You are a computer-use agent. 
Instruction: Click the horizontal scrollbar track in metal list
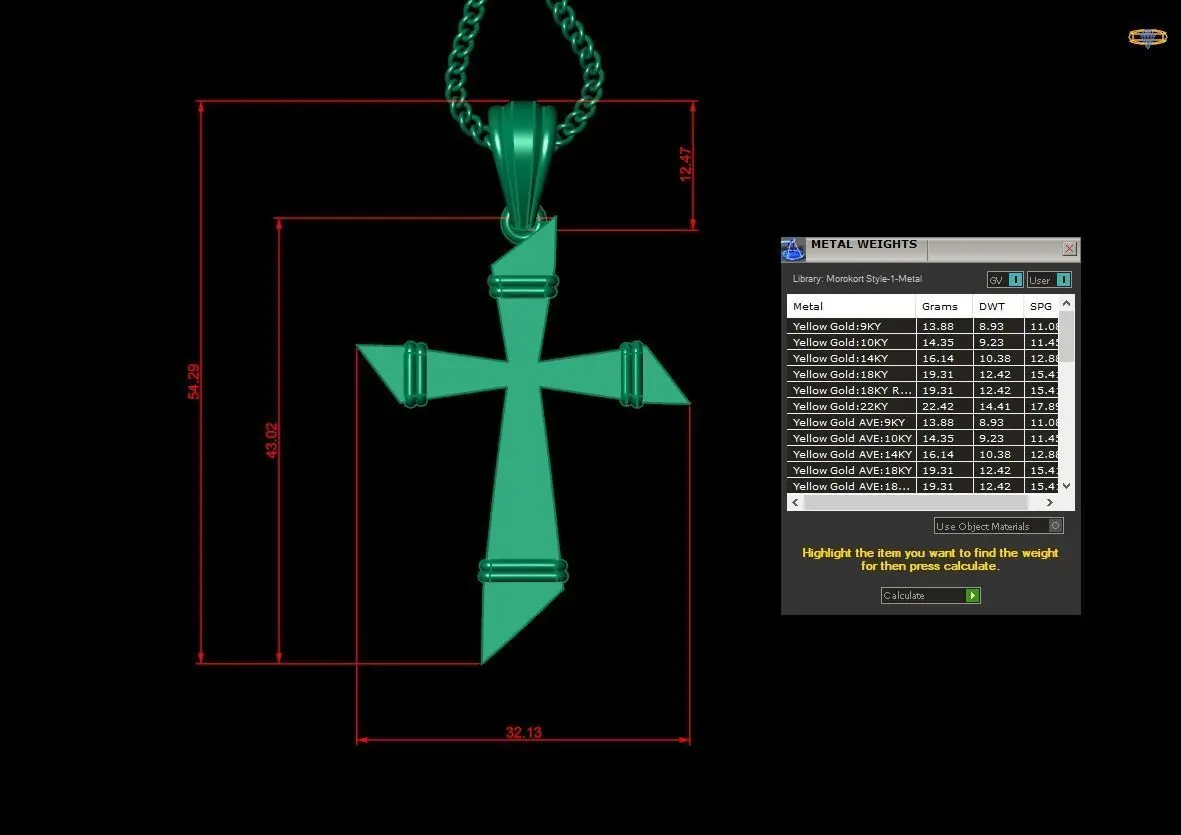[915, 502]
